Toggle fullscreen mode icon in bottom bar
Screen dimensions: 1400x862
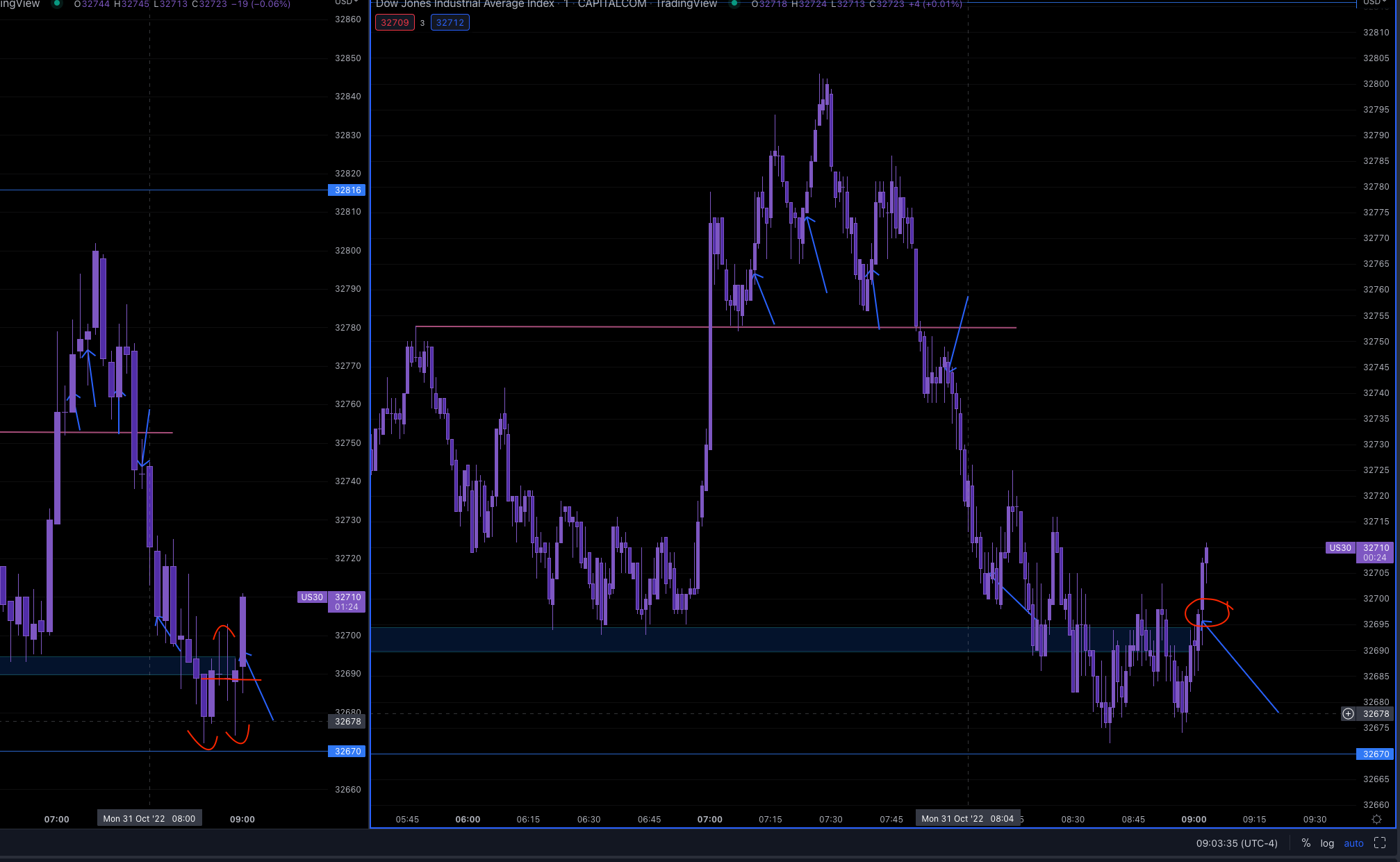pos(1380,843)
